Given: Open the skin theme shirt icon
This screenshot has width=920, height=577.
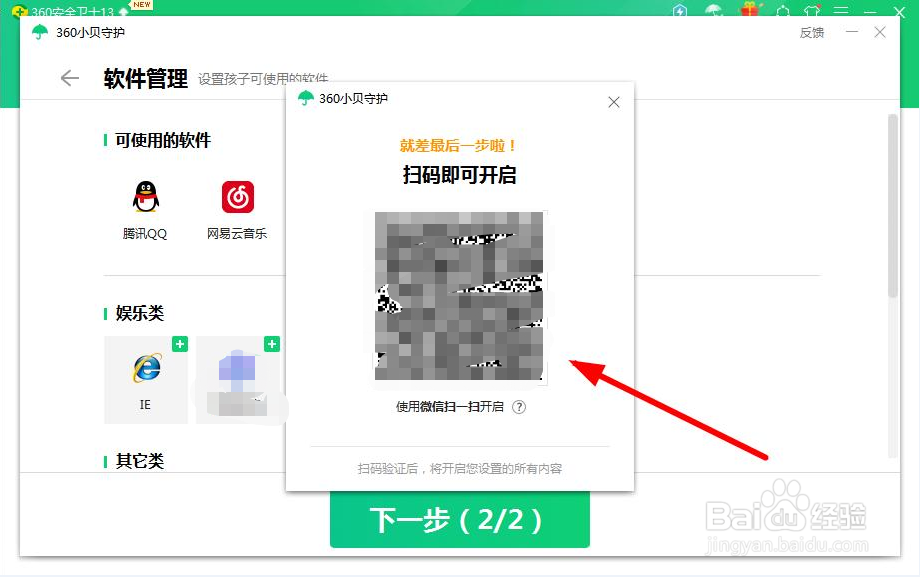Looking at the screenshot, I should click(810, 10).
